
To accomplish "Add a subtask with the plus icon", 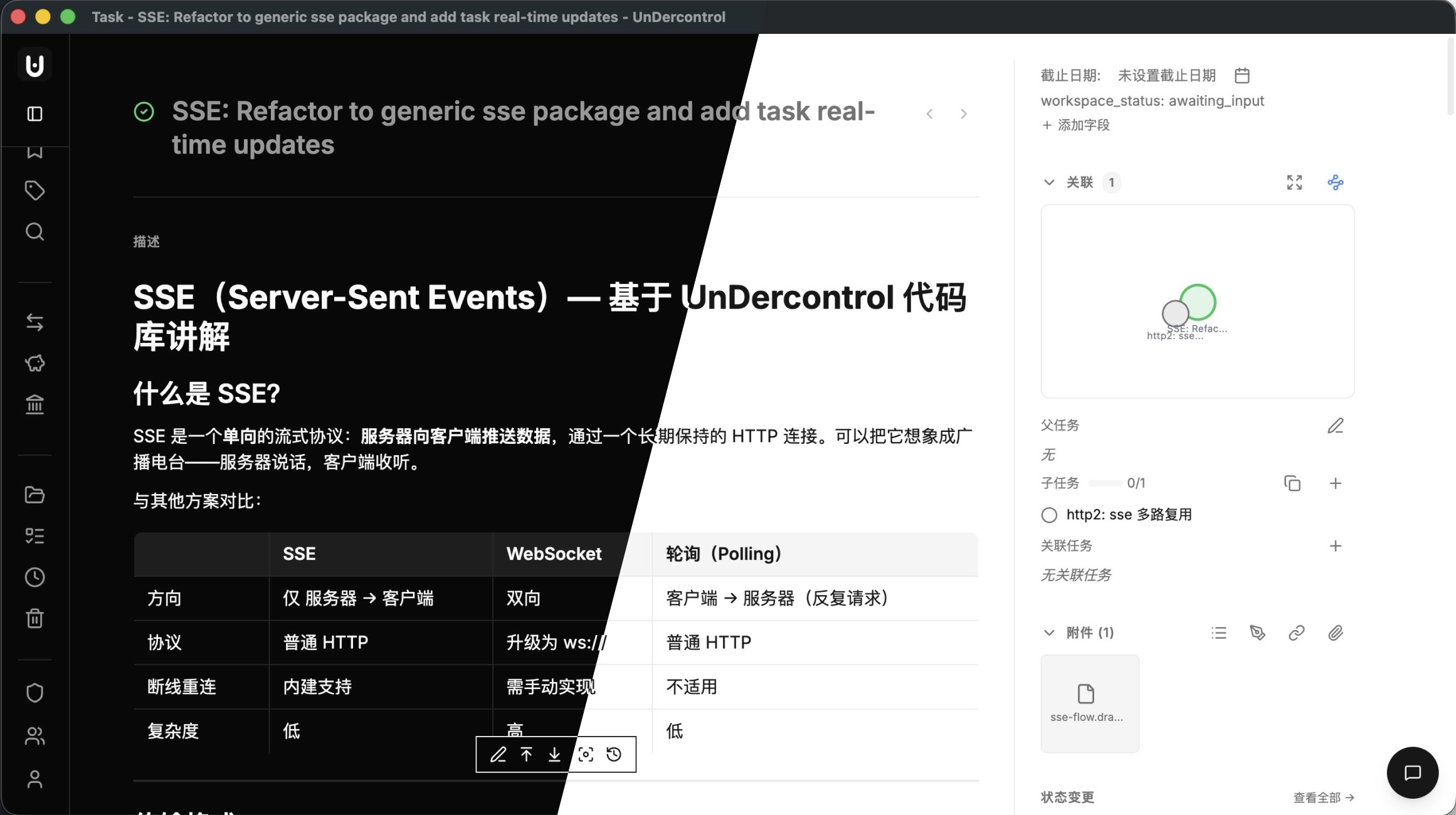I will tap(1336, 483).
